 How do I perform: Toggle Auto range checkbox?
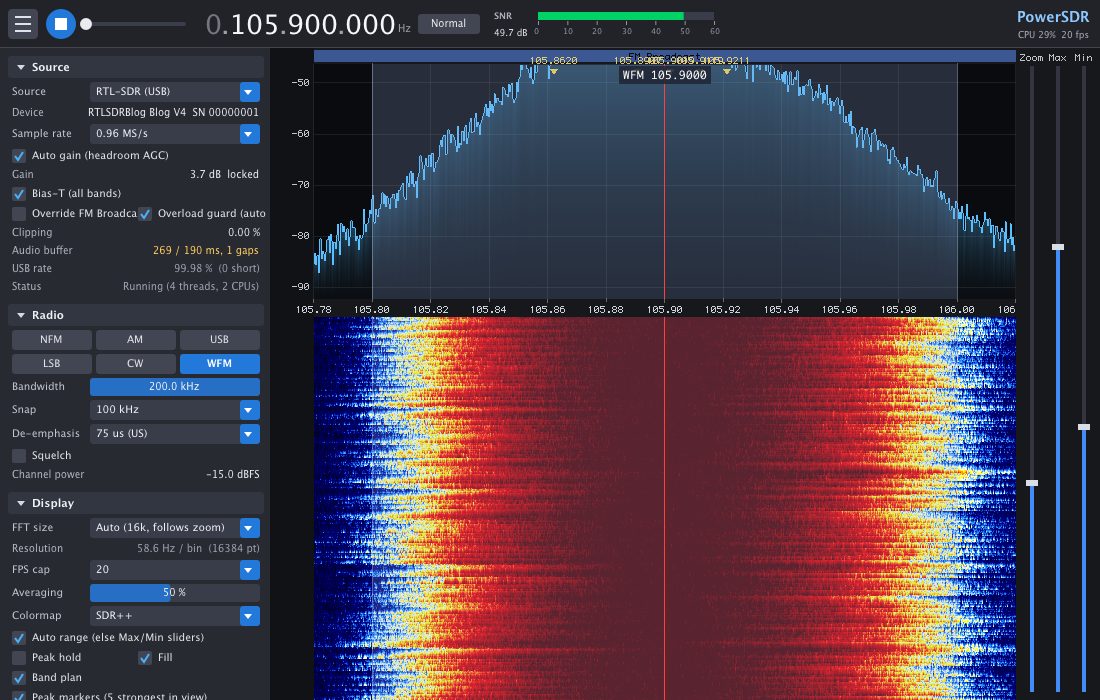19,638
